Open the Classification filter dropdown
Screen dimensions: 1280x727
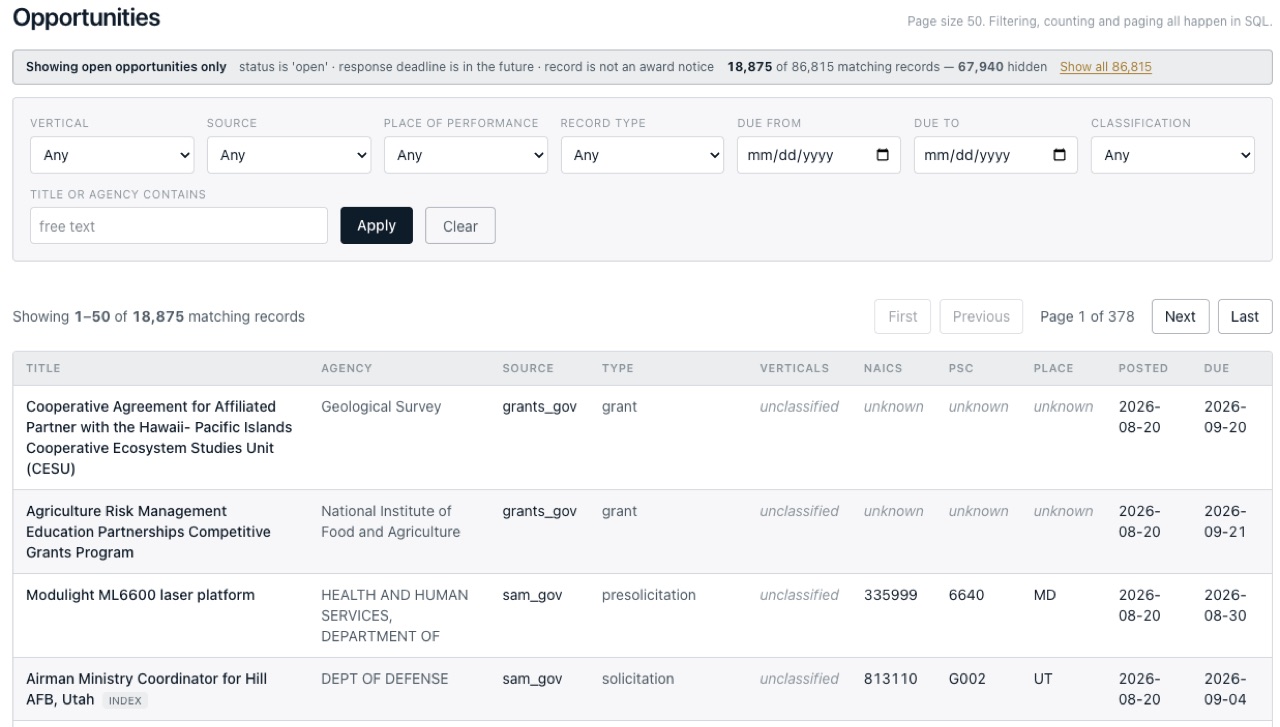[1172, 155]
